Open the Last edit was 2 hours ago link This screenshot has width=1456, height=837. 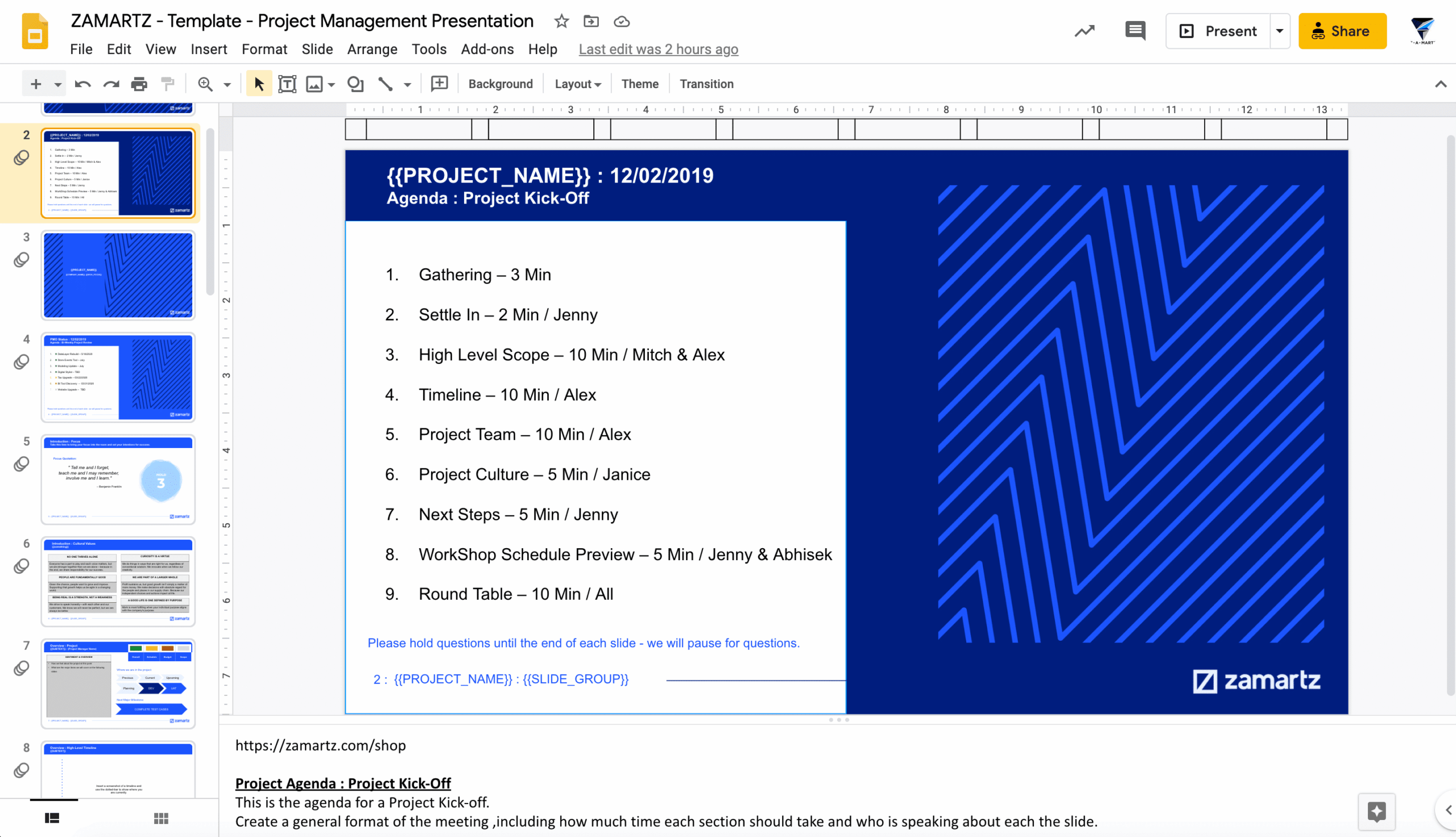point(657,49)
